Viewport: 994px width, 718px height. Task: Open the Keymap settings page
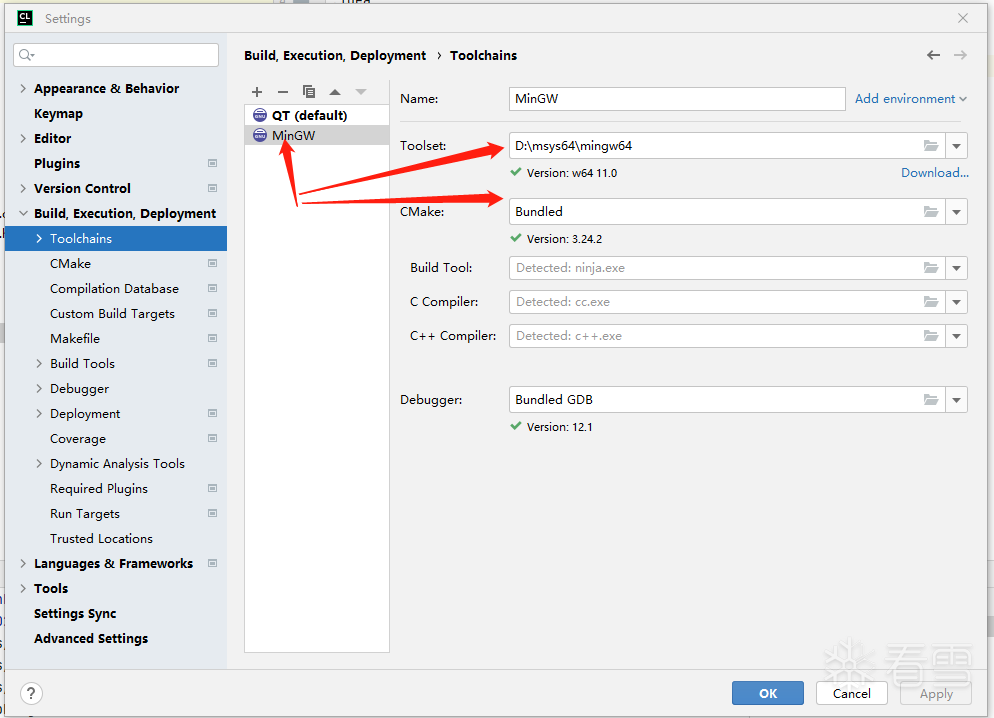pyautogui.click(x=58, y=114)
